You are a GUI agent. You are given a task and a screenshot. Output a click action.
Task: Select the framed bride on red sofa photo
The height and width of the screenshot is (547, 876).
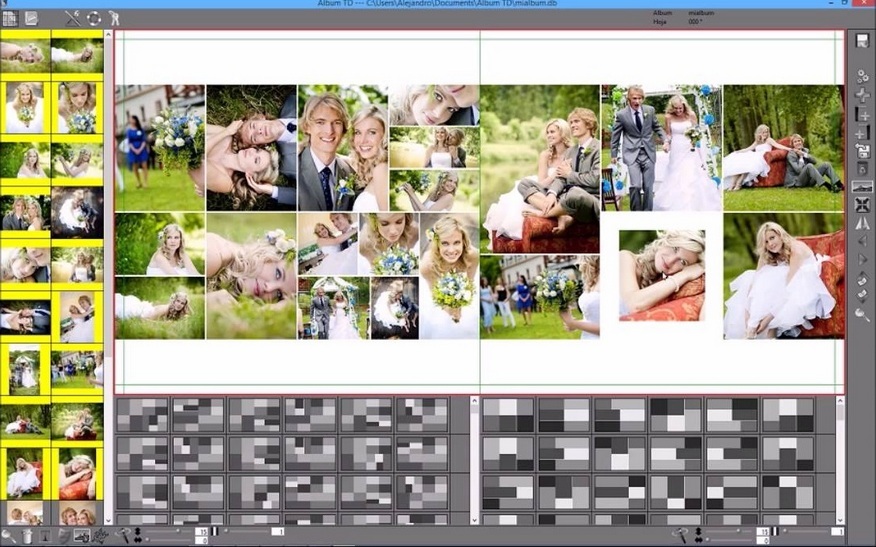click(661, 275)
